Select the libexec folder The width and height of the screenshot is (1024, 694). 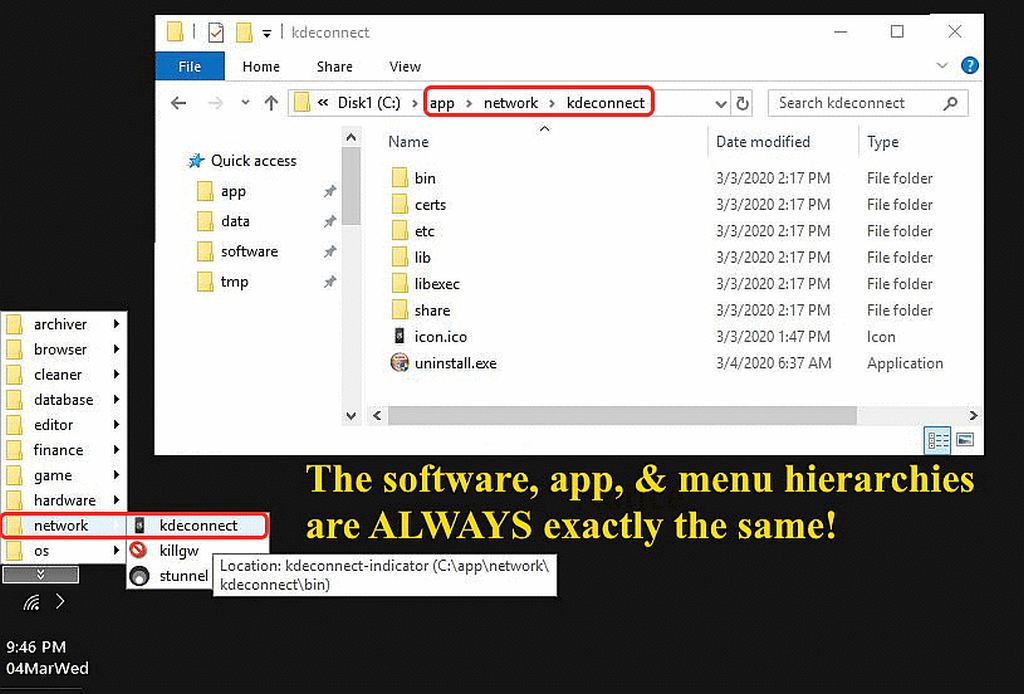pyautogui.click(x=436, y=284)
